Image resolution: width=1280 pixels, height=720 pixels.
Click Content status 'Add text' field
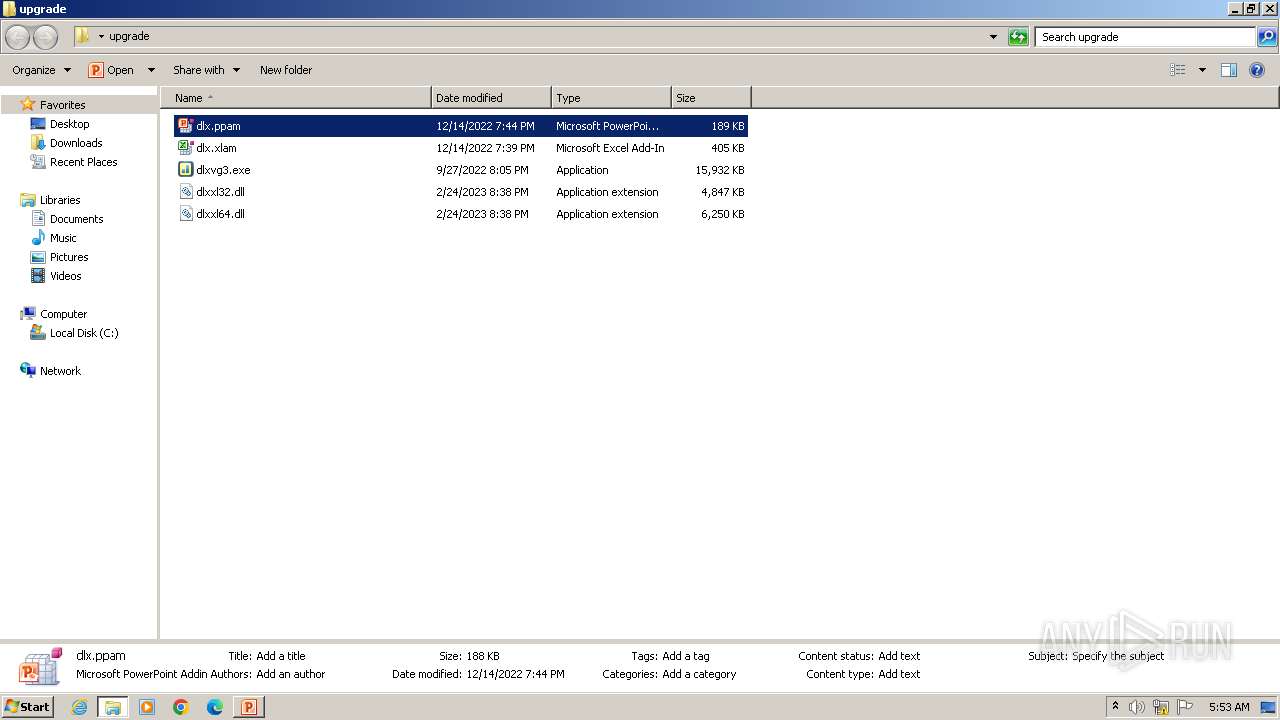pyautogui.click(x=899, y=656)
